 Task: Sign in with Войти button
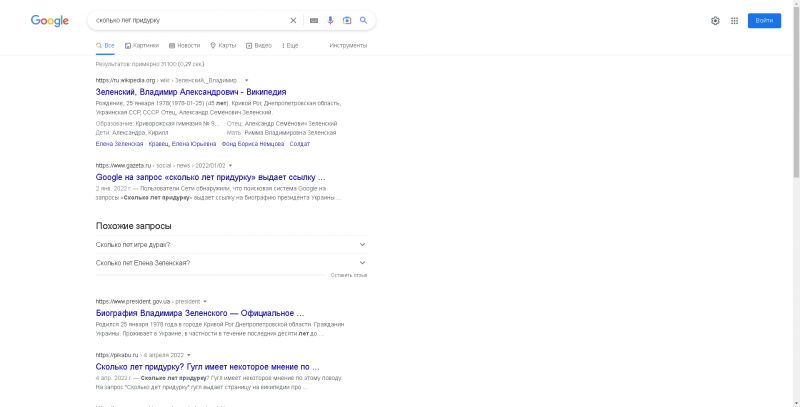[764, 20]
